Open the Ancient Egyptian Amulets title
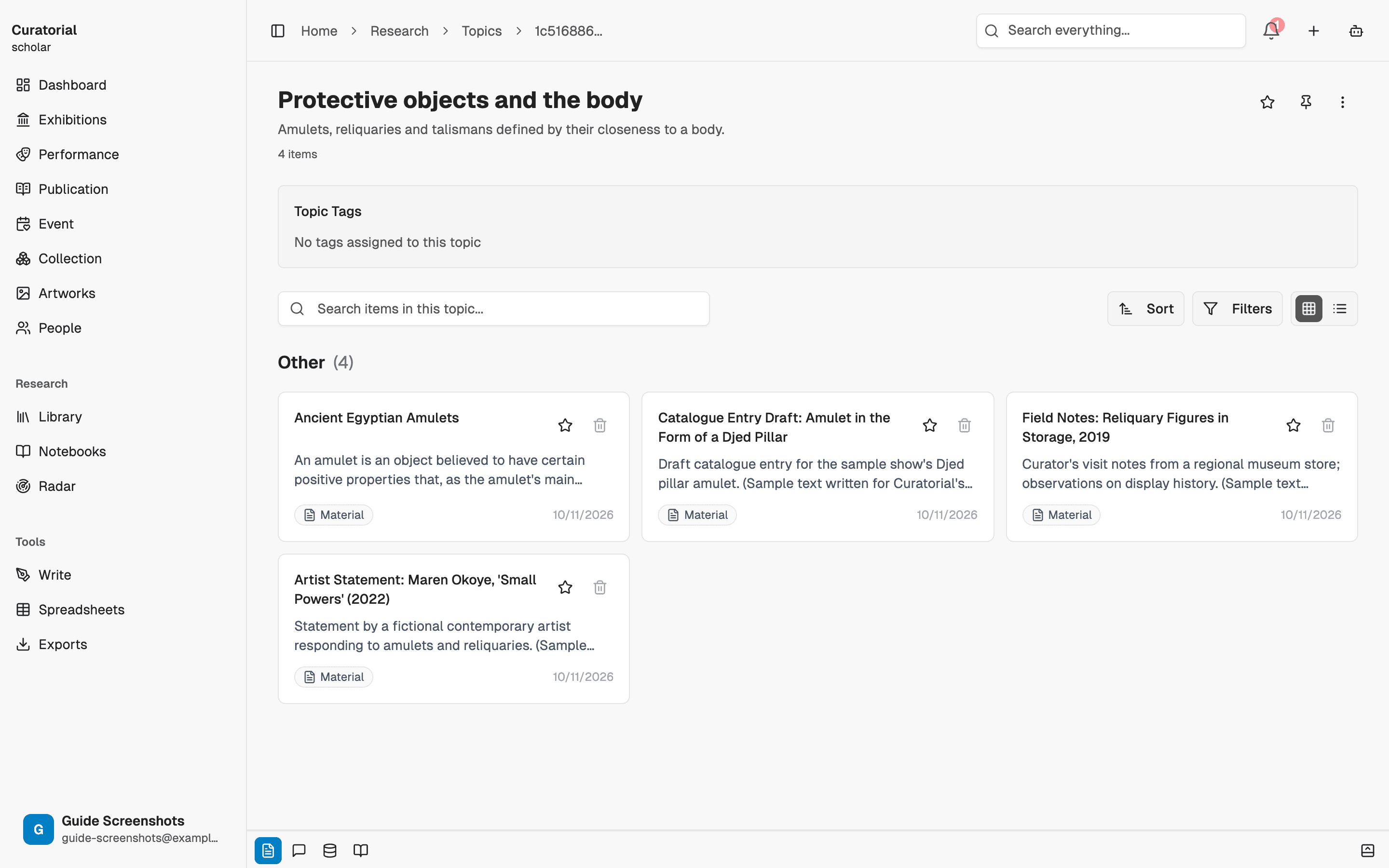 (x=377, y=418)
